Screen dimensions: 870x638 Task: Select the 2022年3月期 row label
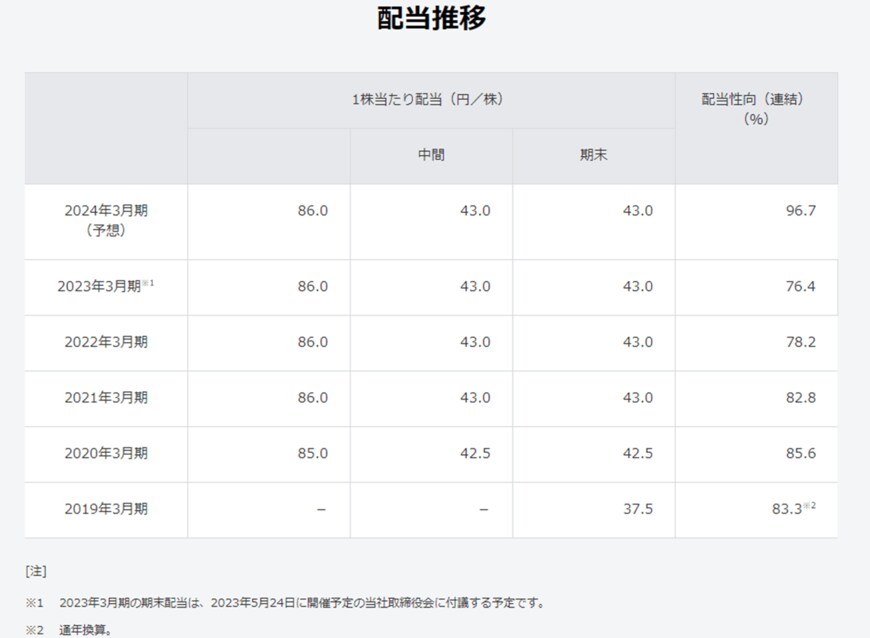tap(106, 343)
